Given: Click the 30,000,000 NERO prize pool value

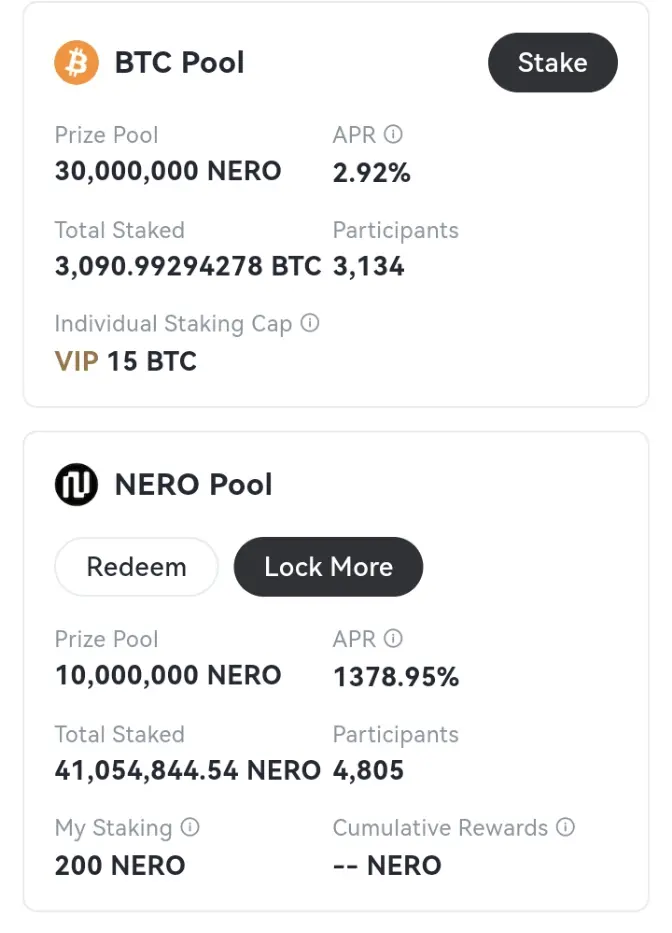Looking at the screenshot, I should pyautogui.click(x=168, y=171).
